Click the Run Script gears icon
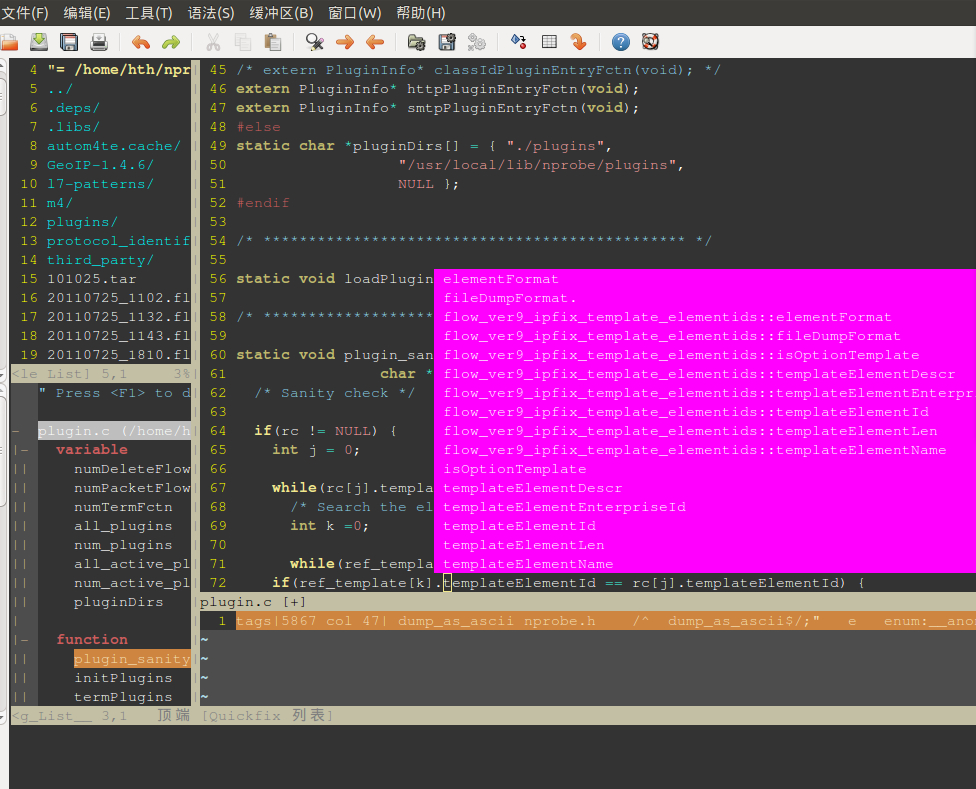976x789 pixels. coord(477,42)
